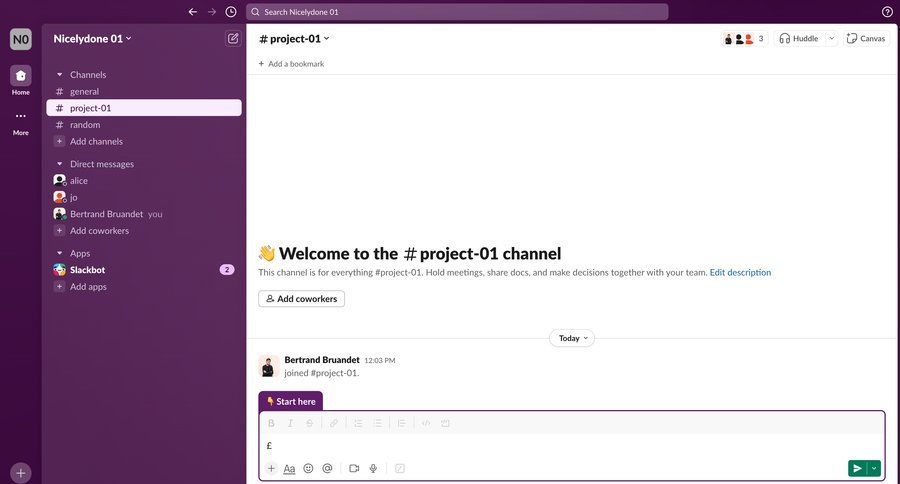Click the Edit description link
900x484 pixels.
[740, 272]
